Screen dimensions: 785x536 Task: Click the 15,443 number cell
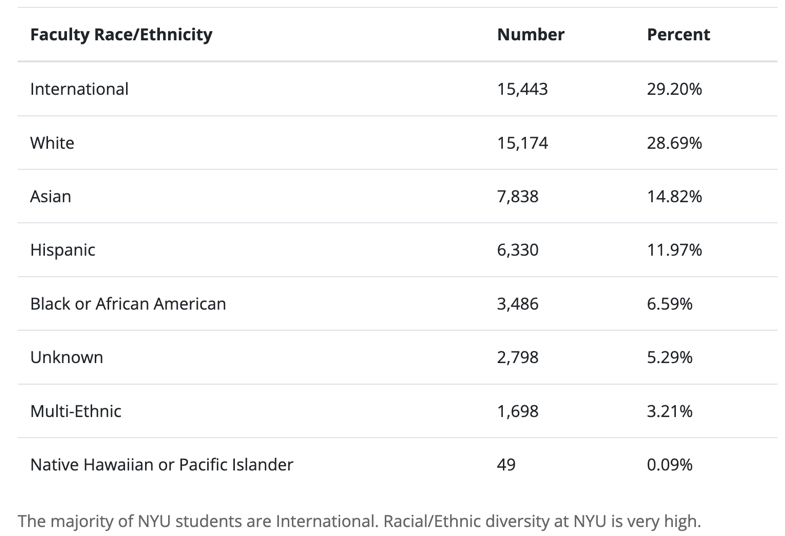(522, 89)
